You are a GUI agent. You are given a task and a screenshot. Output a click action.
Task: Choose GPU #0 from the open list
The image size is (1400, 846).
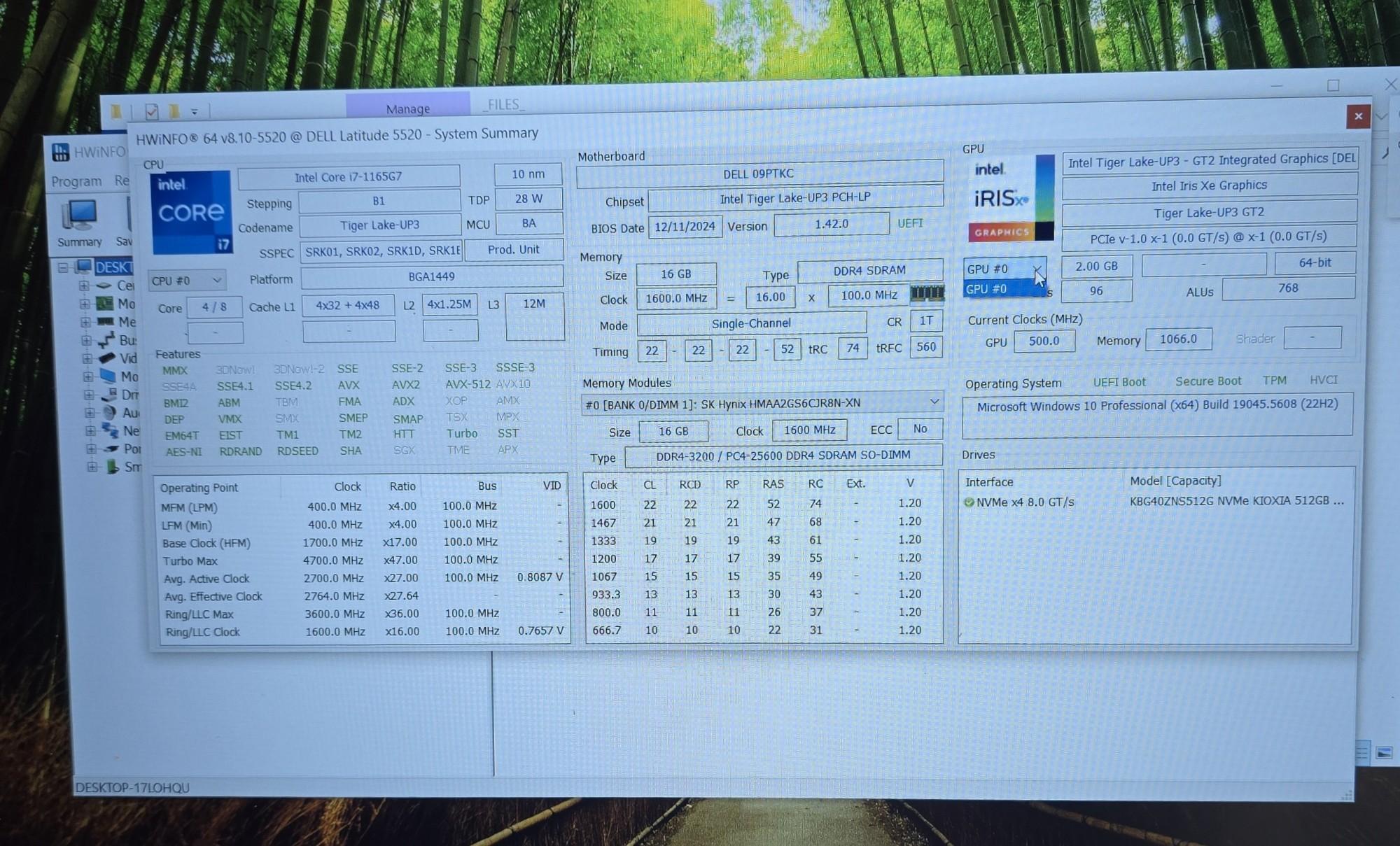(1004, 288)
